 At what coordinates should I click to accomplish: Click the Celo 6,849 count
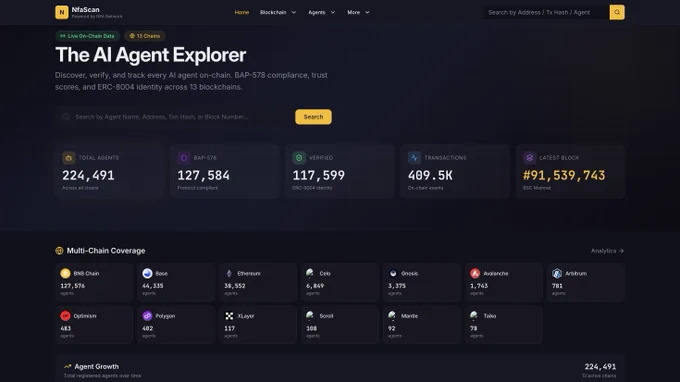[315, 286]
